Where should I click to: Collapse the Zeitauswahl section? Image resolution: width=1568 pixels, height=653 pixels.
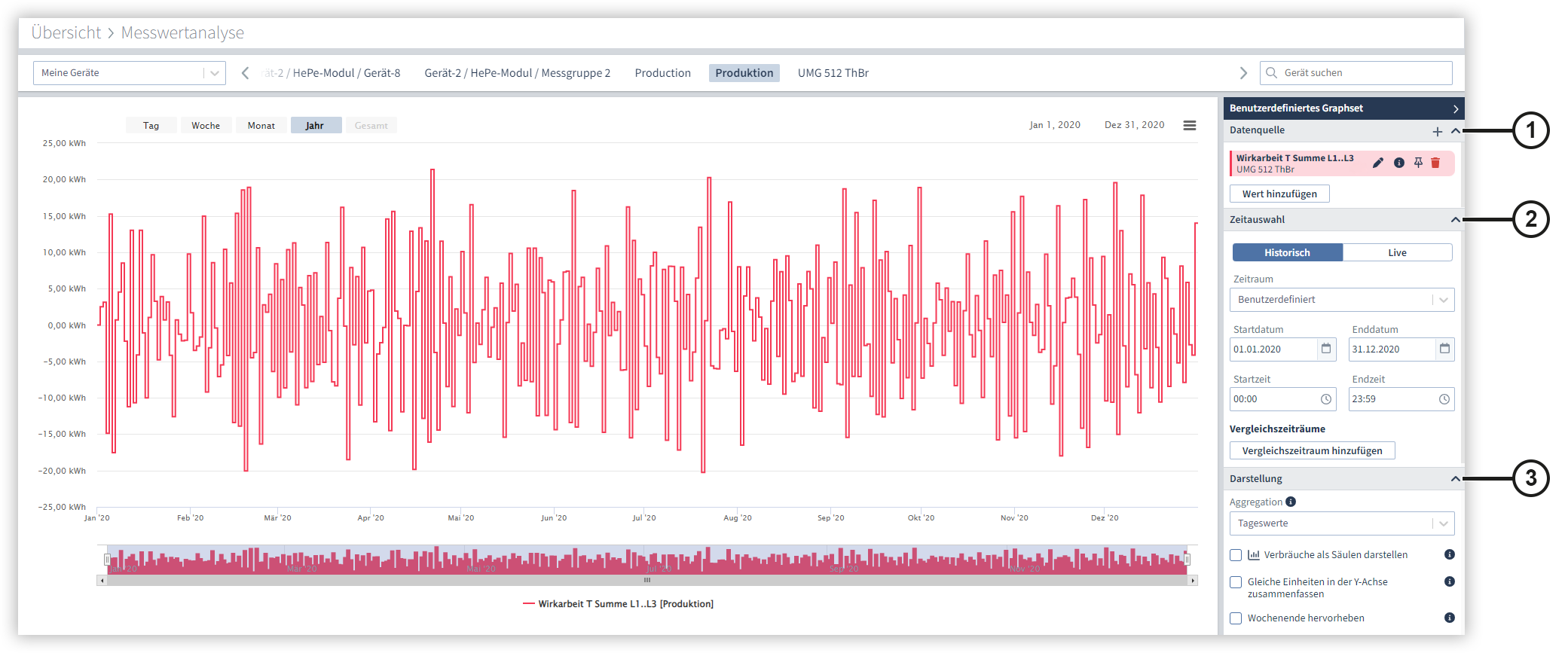click(x=1455, y=220)
